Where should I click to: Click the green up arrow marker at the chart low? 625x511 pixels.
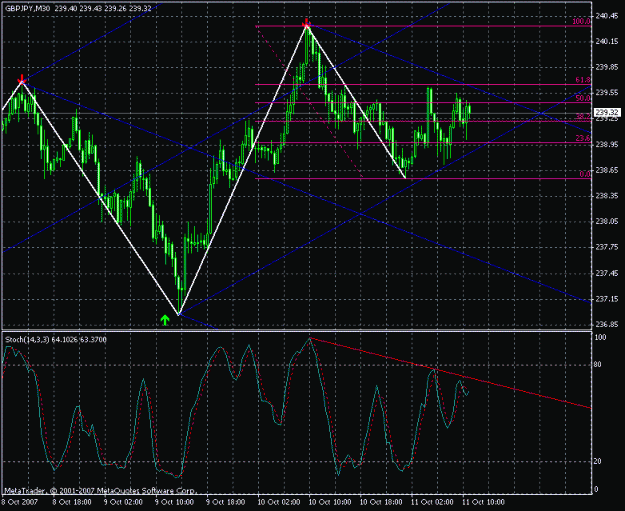coord(165,320)
